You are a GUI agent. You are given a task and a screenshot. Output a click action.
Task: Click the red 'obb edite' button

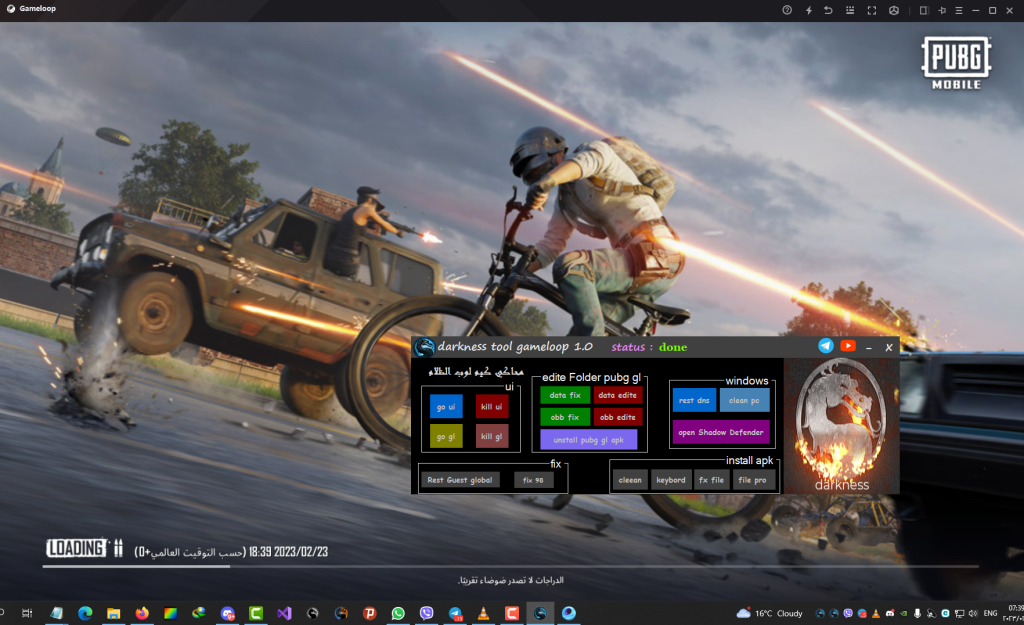(618, 417)
